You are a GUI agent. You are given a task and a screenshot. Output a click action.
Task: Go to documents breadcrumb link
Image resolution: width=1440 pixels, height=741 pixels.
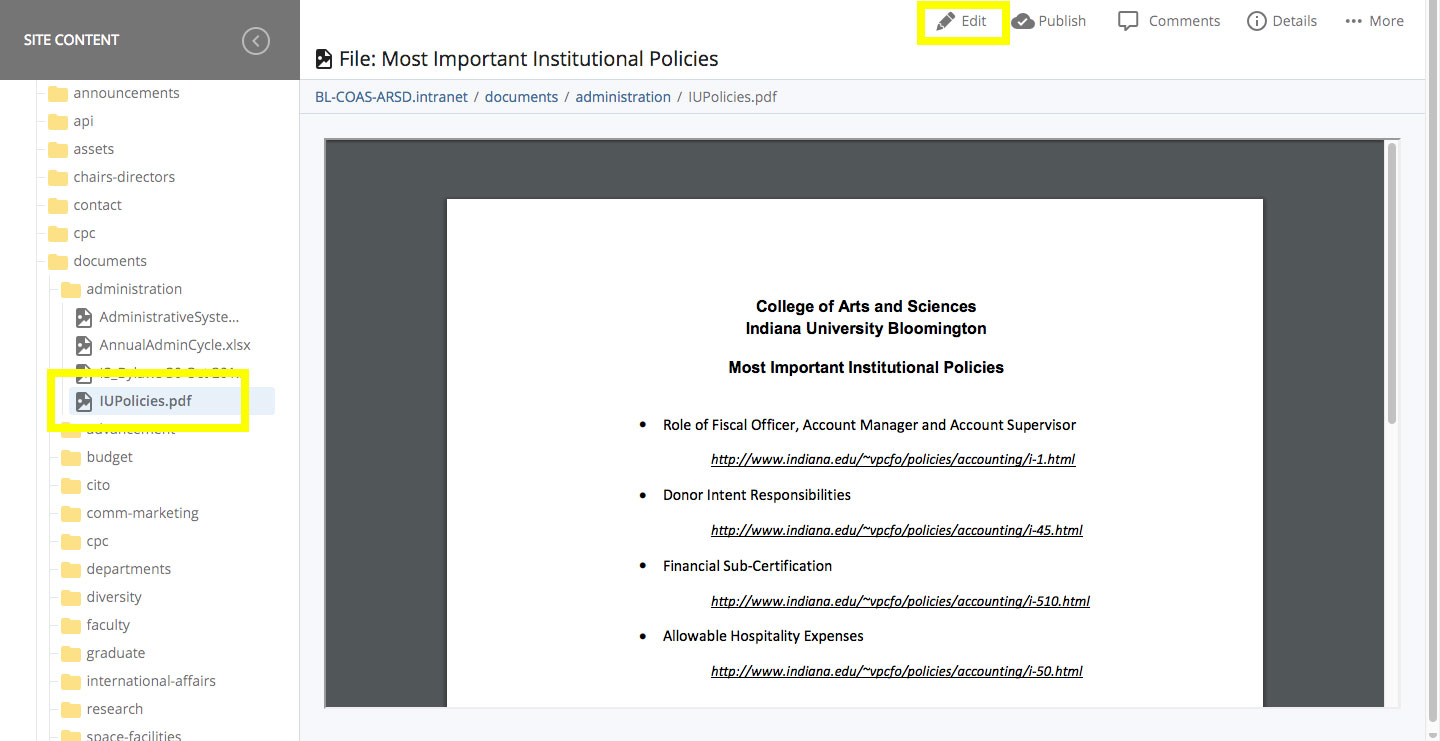pos(521,97)
